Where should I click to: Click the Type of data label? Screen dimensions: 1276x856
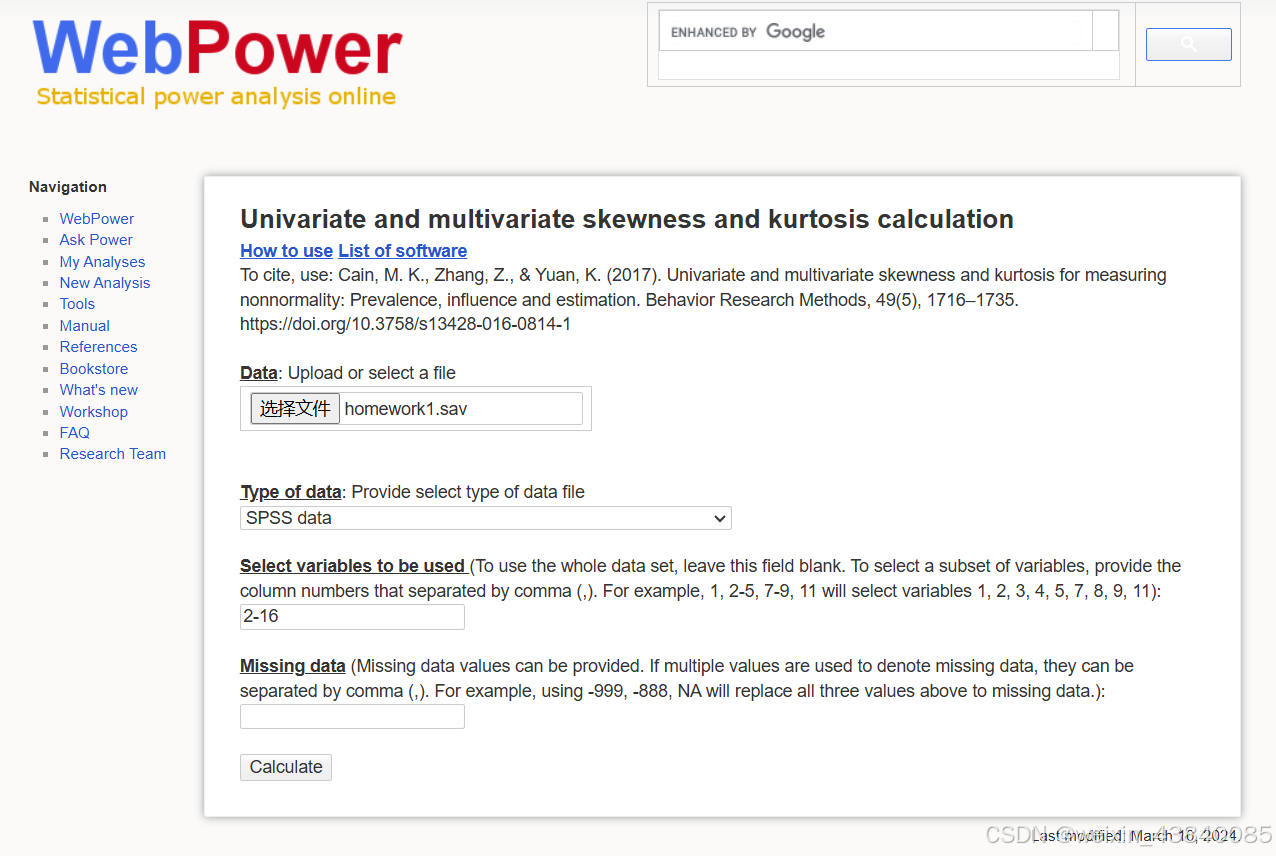291,492
